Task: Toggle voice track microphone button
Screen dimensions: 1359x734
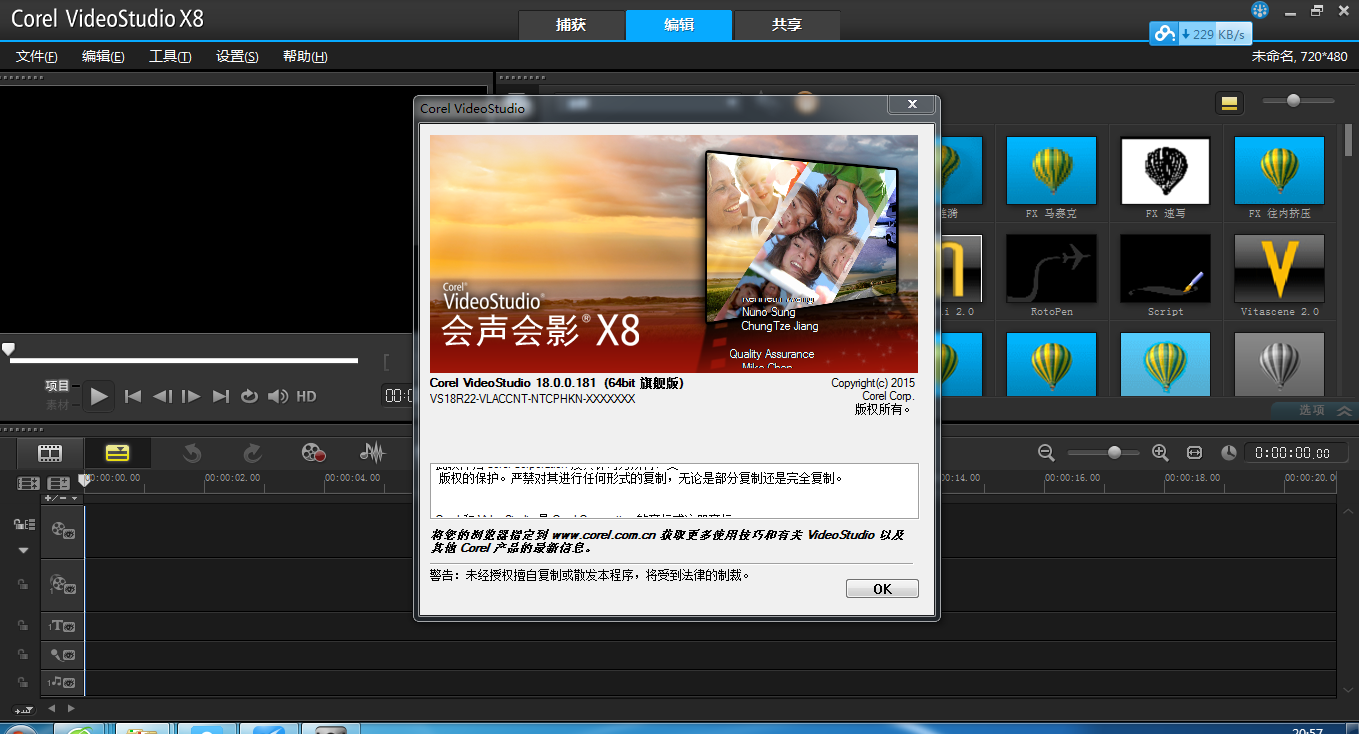Action: (62, 654)
